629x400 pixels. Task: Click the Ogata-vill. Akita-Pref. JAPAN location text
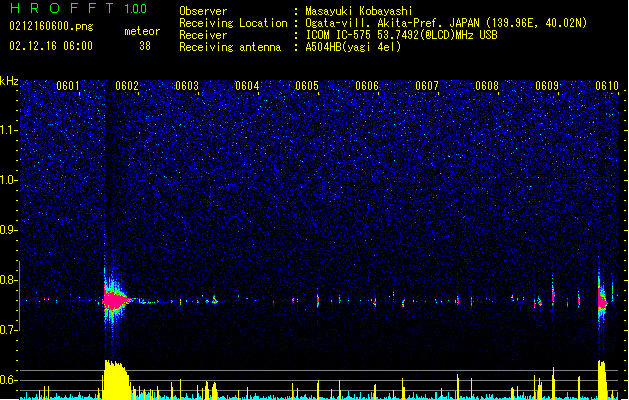[446, 23]
